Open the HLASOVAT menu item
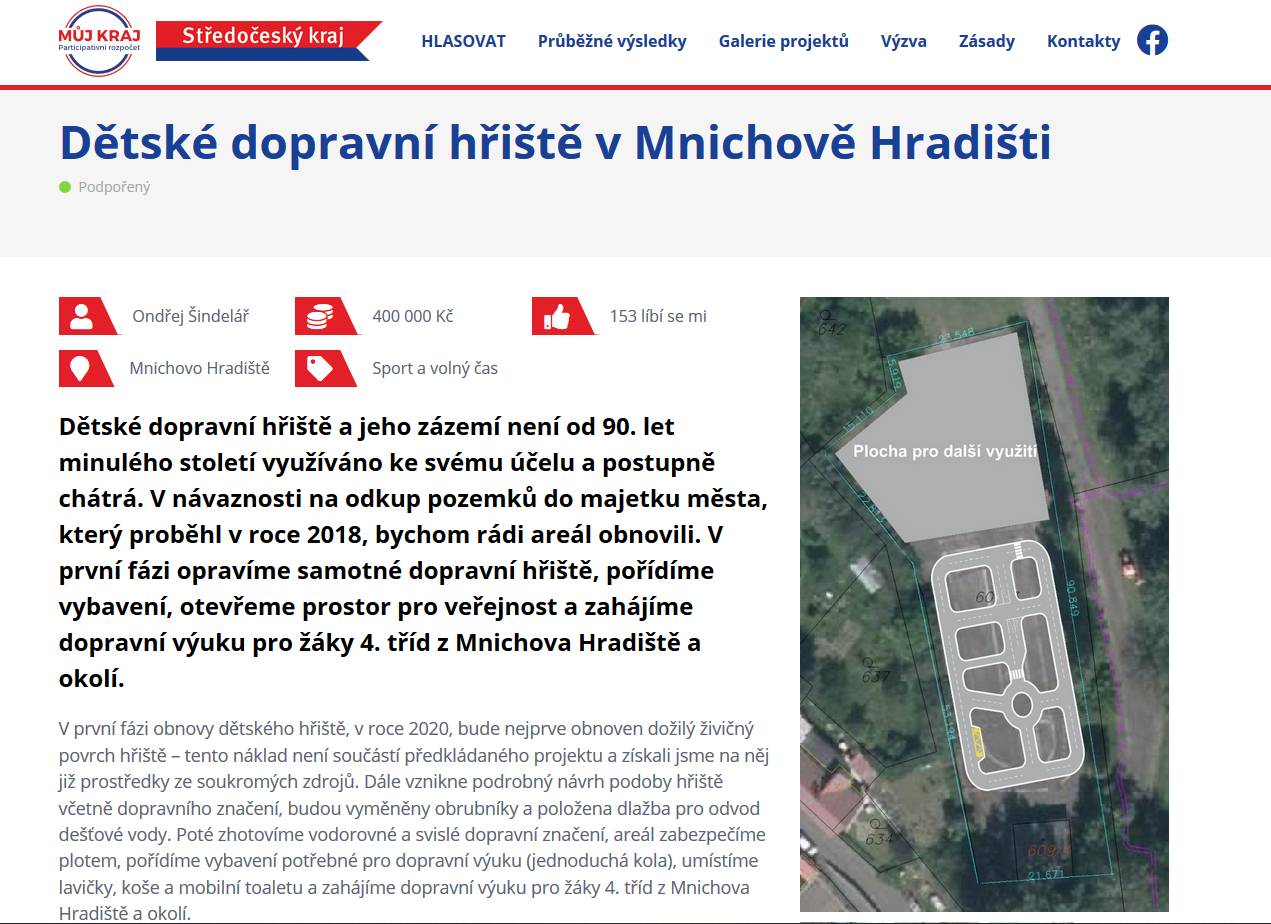Viewport: 1271px width, 924px height. [x=463, y=41]
